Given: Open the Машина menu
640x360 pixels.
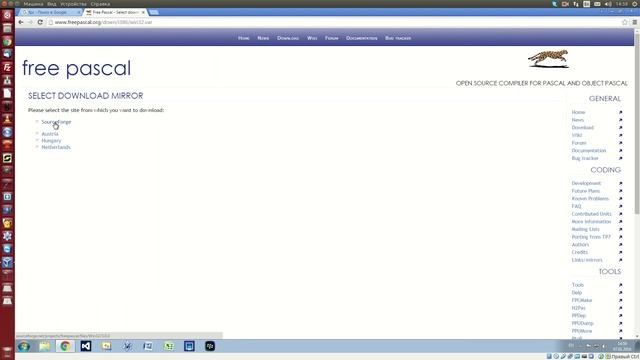Looking at the screenshot, I should (x=33, y=4).
